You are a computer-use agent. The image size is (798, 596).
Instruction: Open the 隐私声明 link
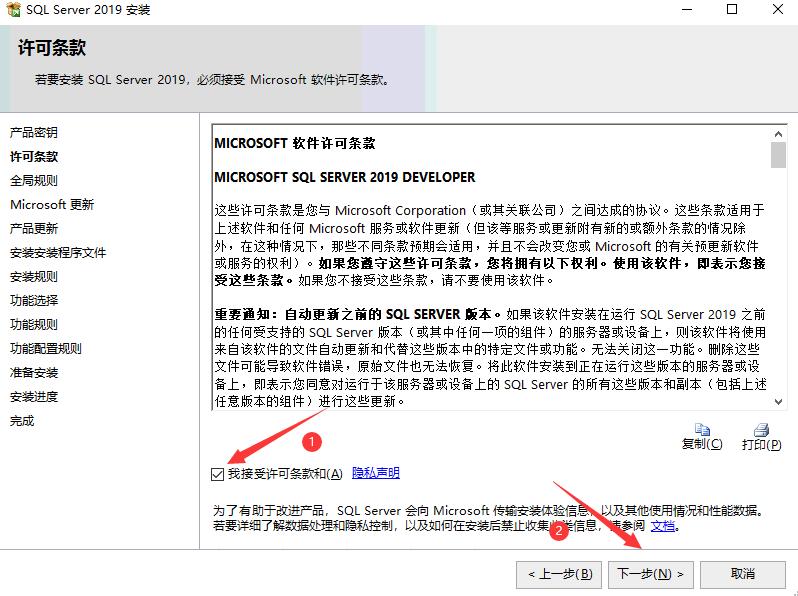(x=376, y=473)
